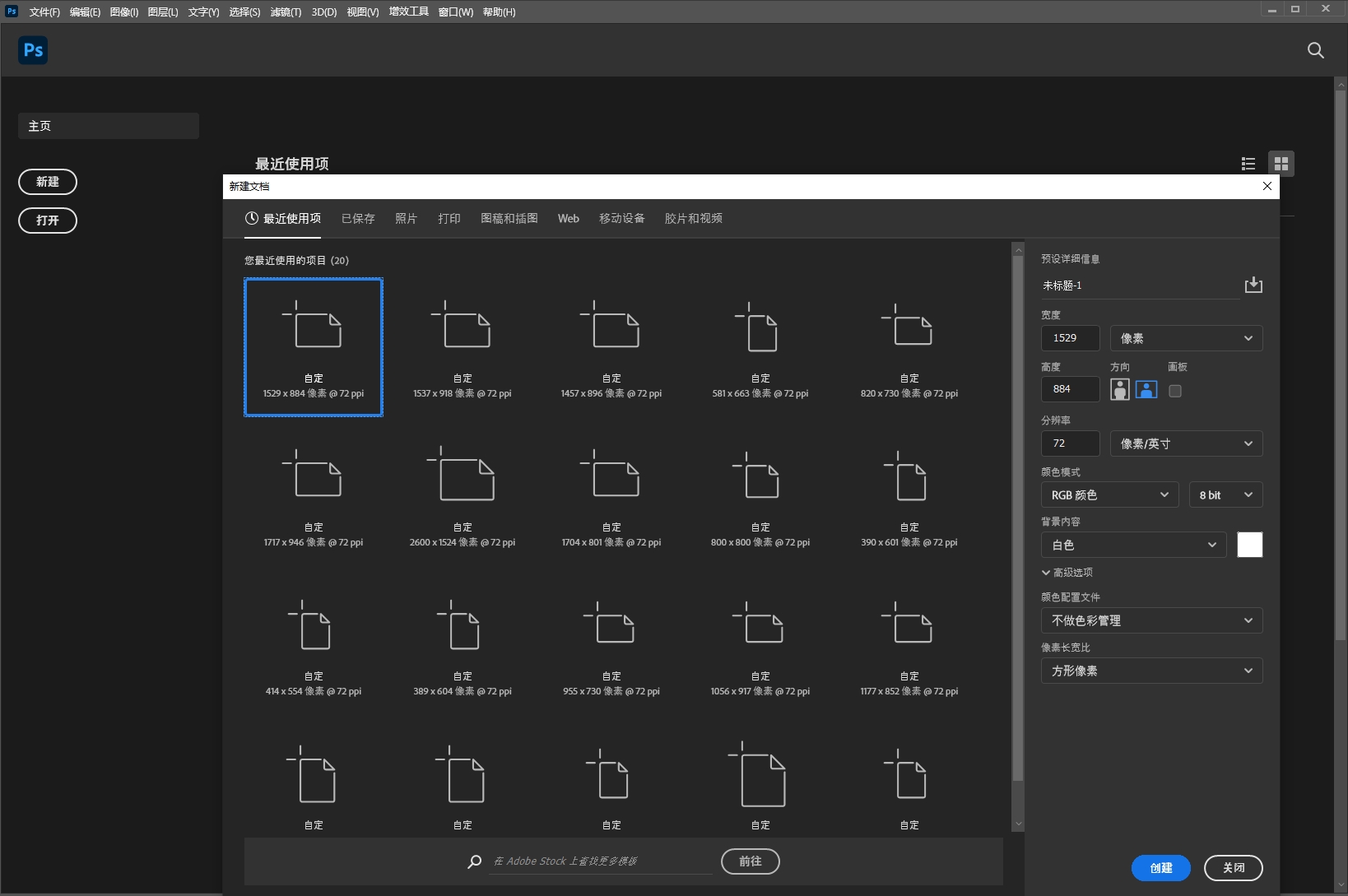Click the Photoshop home logo
The image size is (1348, 896).
[x=33, y=50]
